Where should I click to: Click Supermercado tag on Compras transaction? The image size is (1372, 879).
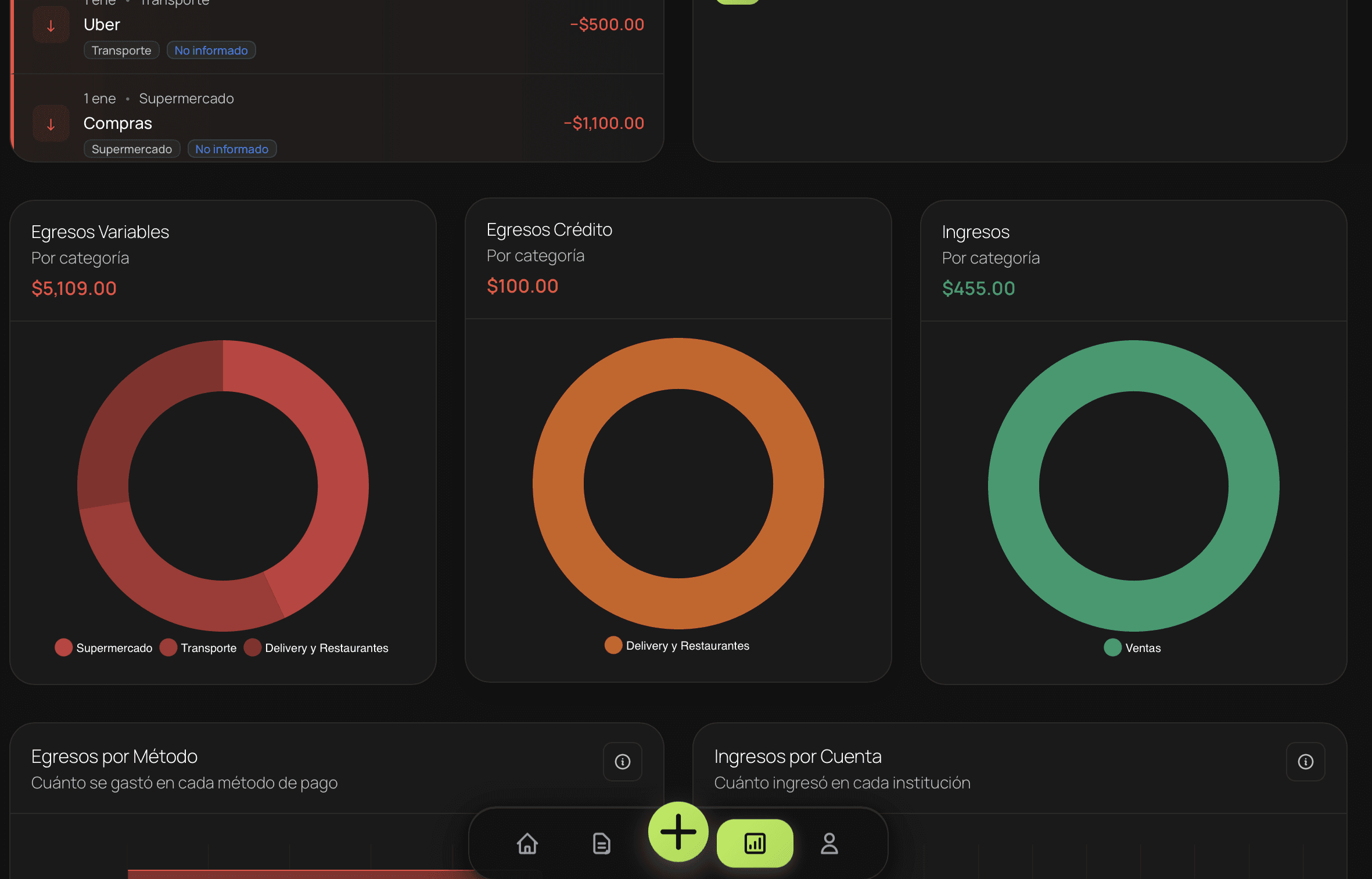point(132,149)
